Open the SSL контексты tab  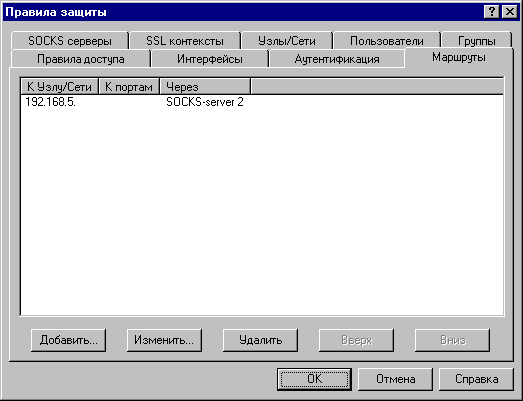click(x=185, y=41)
